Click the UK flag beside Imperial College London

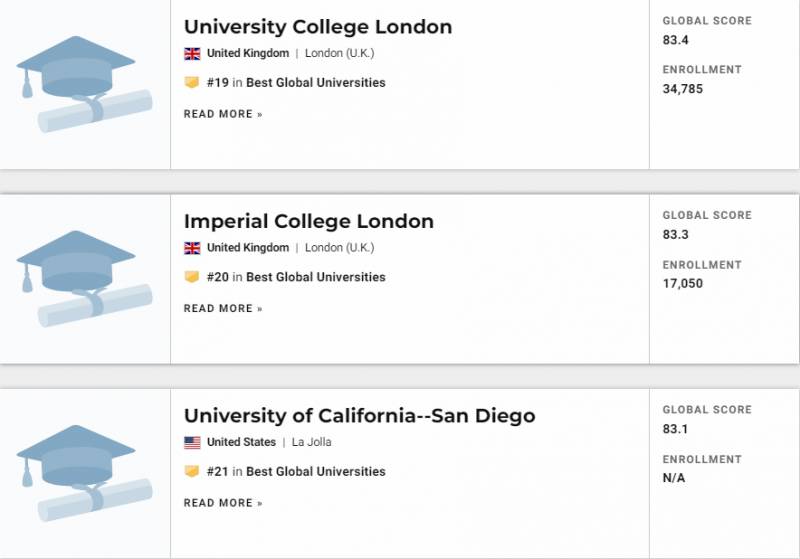pos(192,248)
